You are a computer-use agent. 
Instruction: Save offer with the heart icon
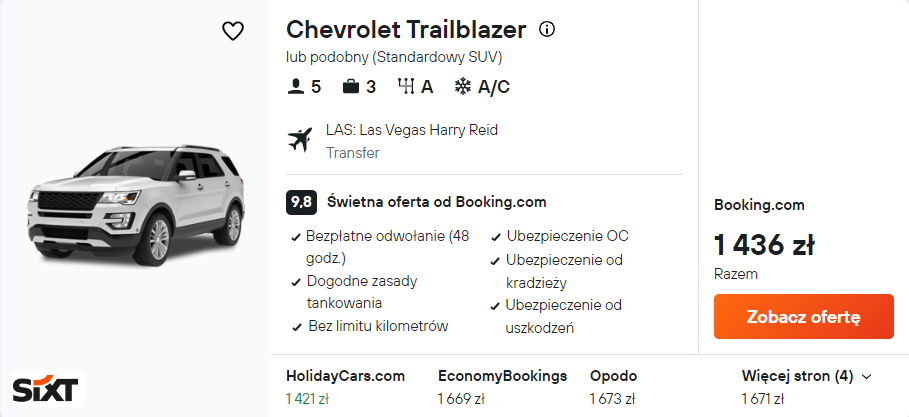232,31
